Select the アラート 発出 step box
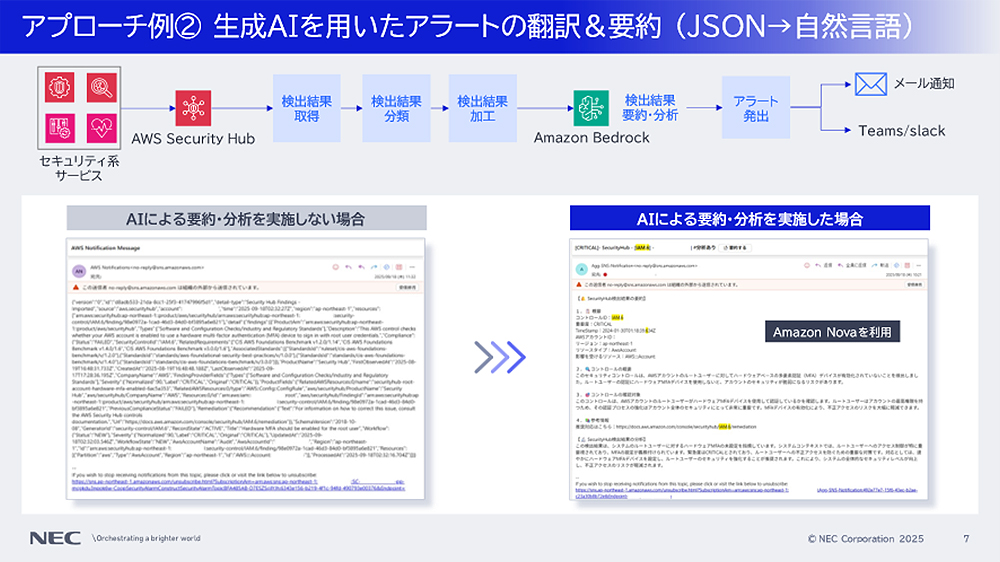Image resolution: width=1000 pixels, height=562 pixels. coord(749,108)
